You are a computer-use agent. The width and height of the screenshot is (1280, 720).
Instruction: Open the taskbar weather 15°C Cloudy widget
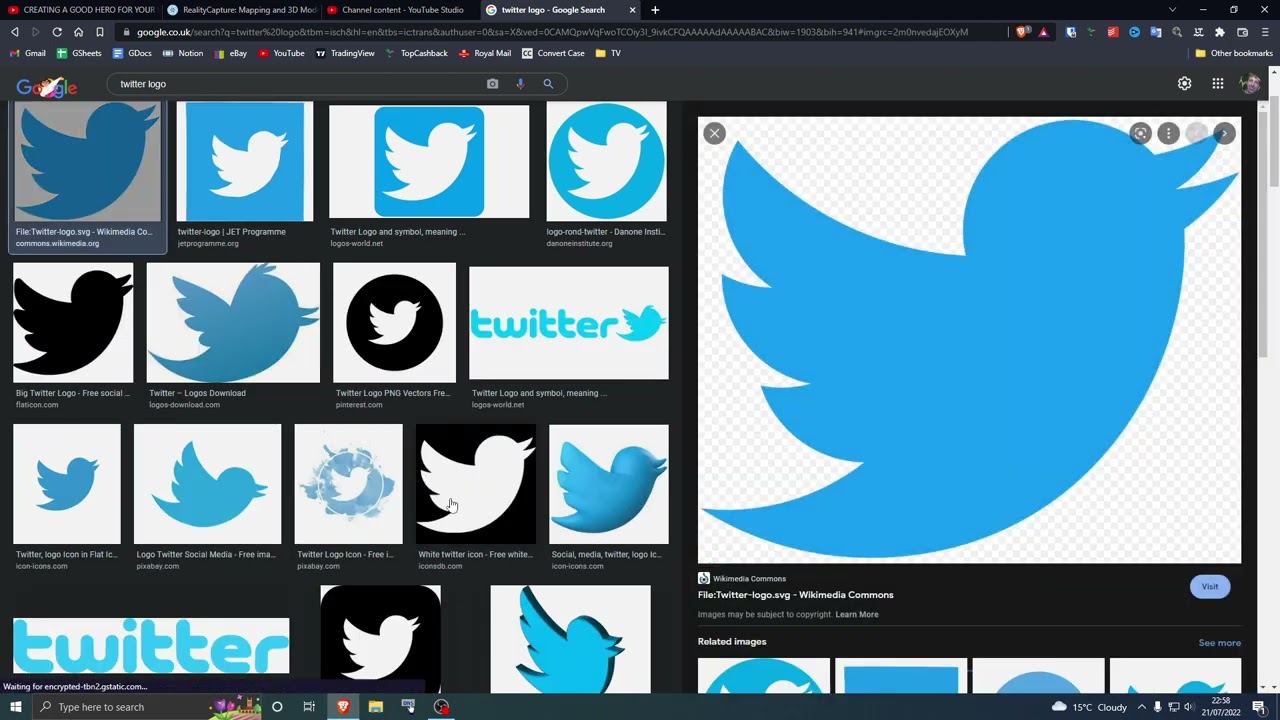tap(1090, 707)
